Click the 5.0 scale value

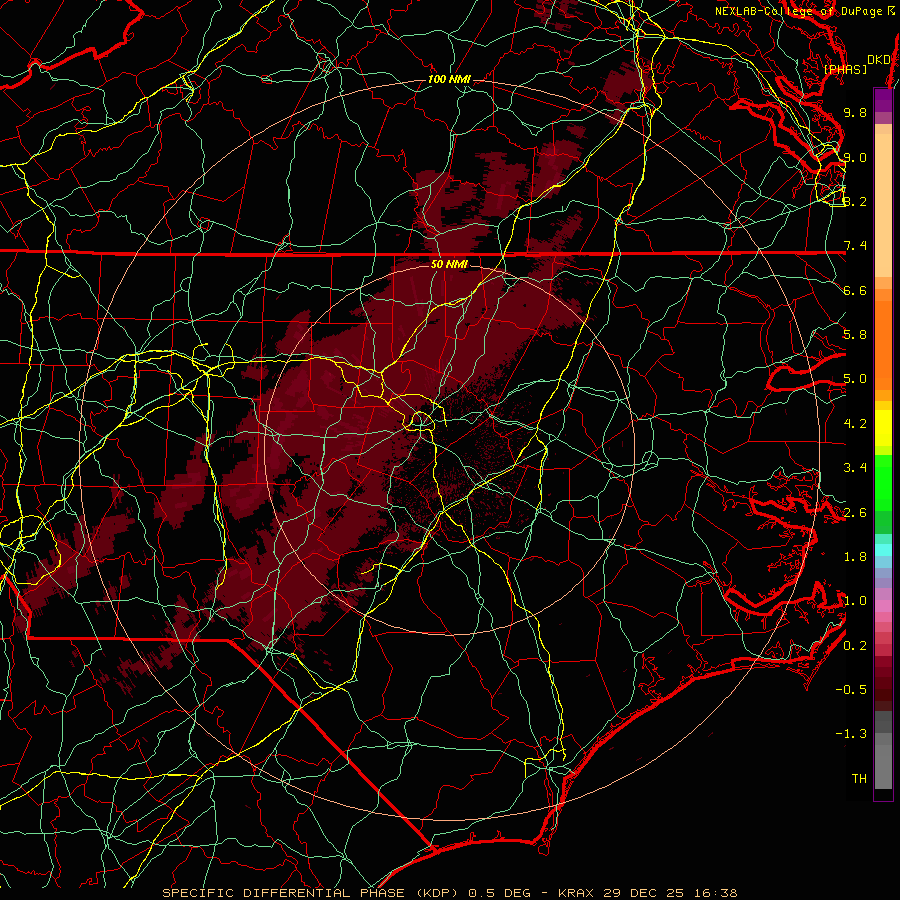(x=855, y=379)
